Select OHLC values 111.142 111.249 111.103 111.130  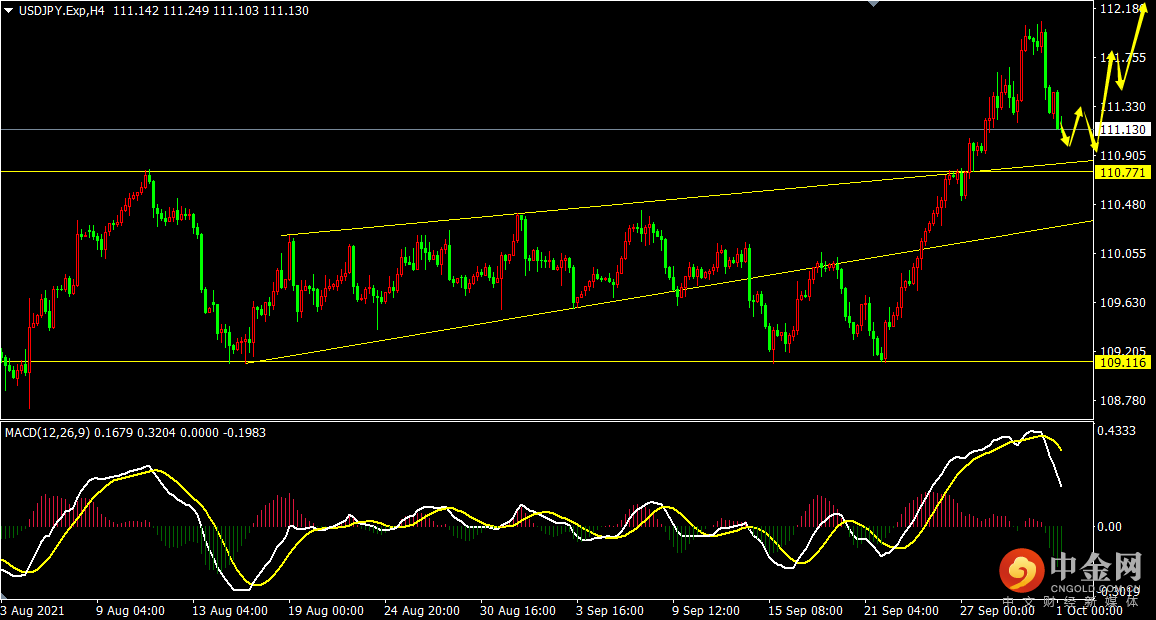click(211, 11)
